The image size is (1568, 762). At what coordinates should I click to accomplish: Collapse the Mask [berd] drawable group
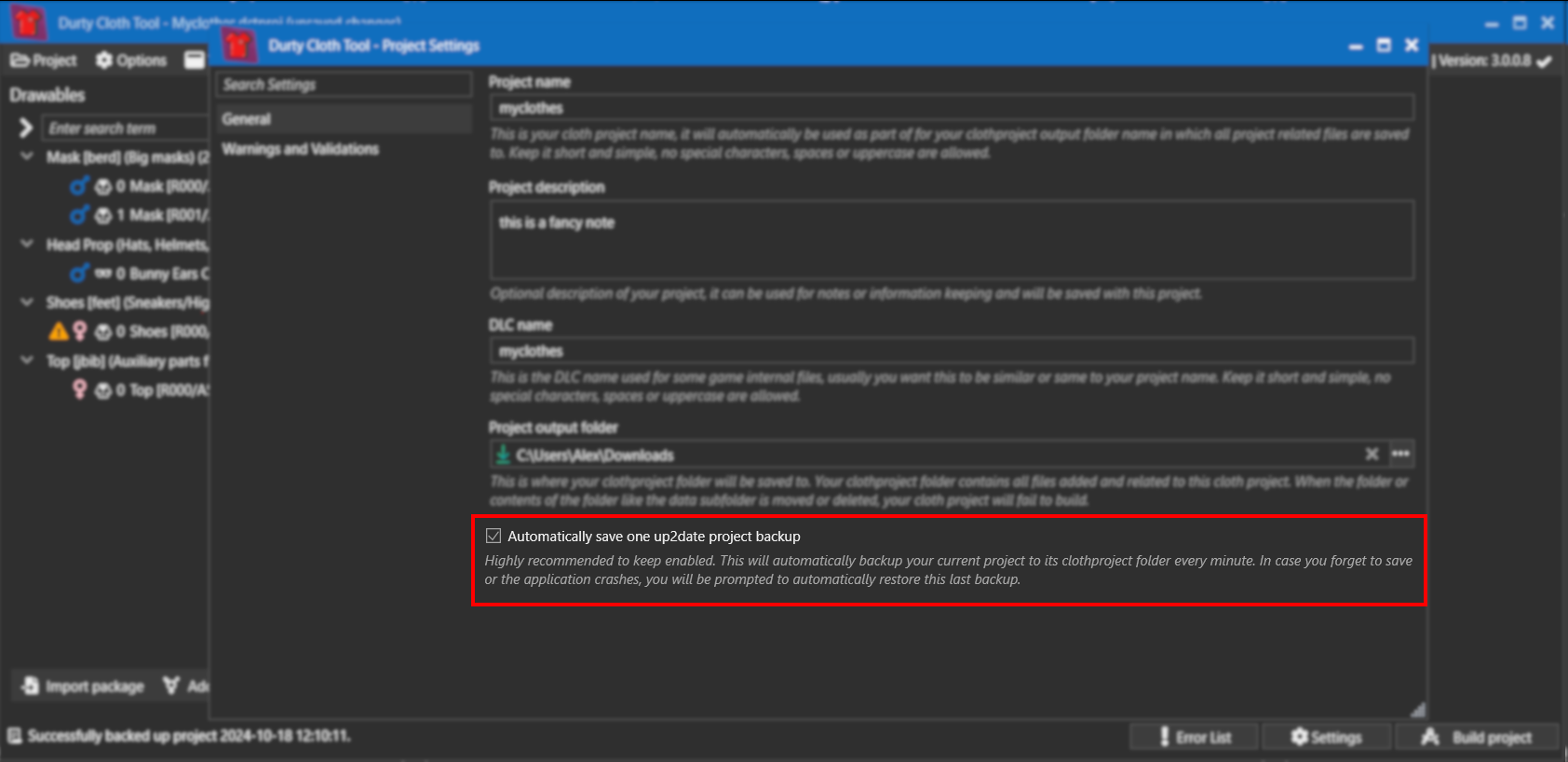(27, 156)
